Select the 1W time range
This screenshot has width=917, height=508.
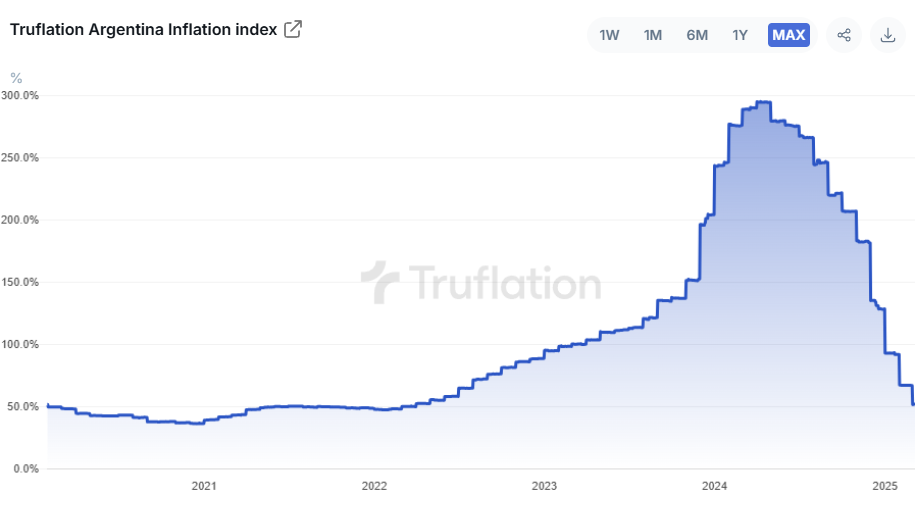coord(609,35)
